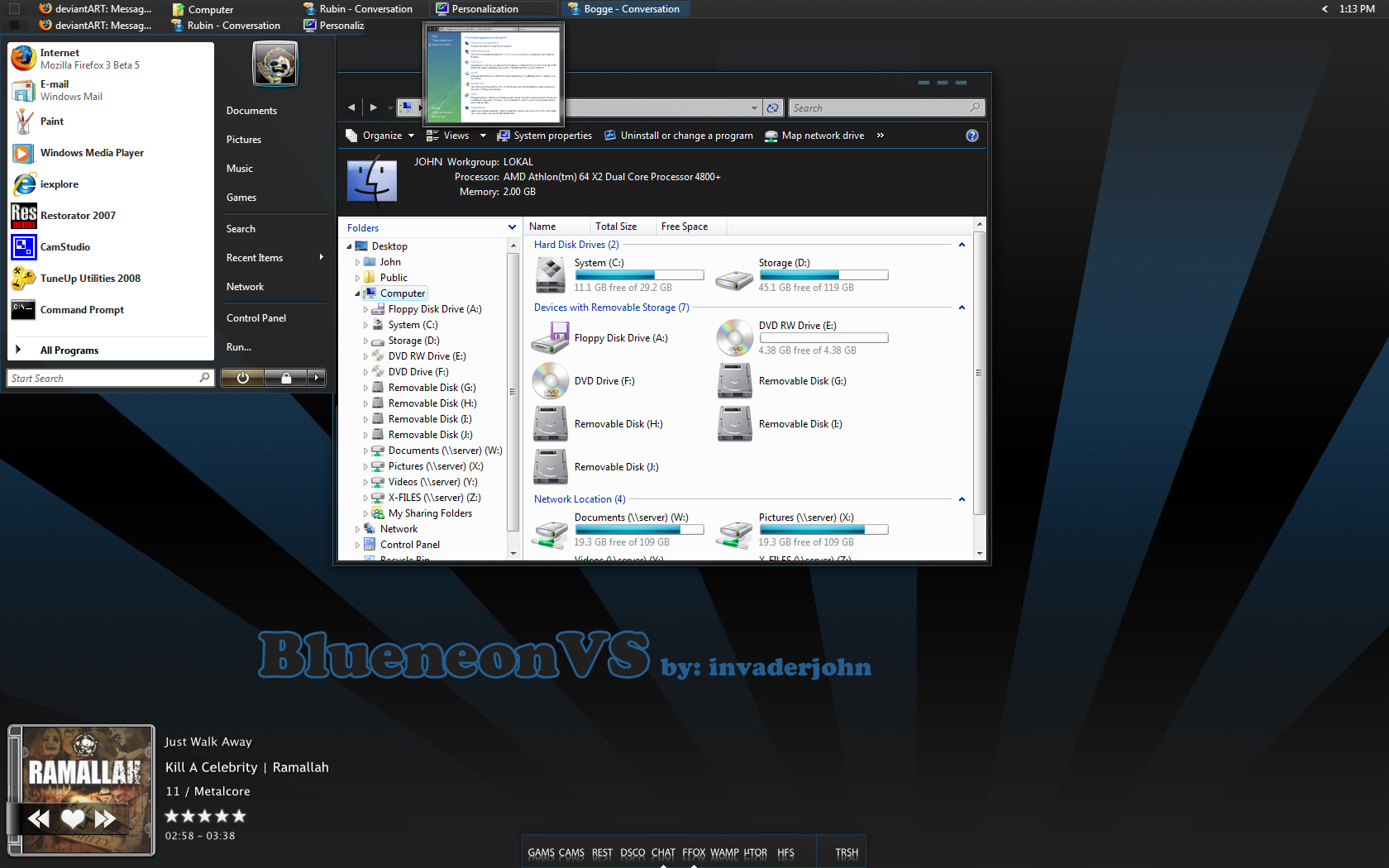Open Games from Start menu

tap(241, 198)
